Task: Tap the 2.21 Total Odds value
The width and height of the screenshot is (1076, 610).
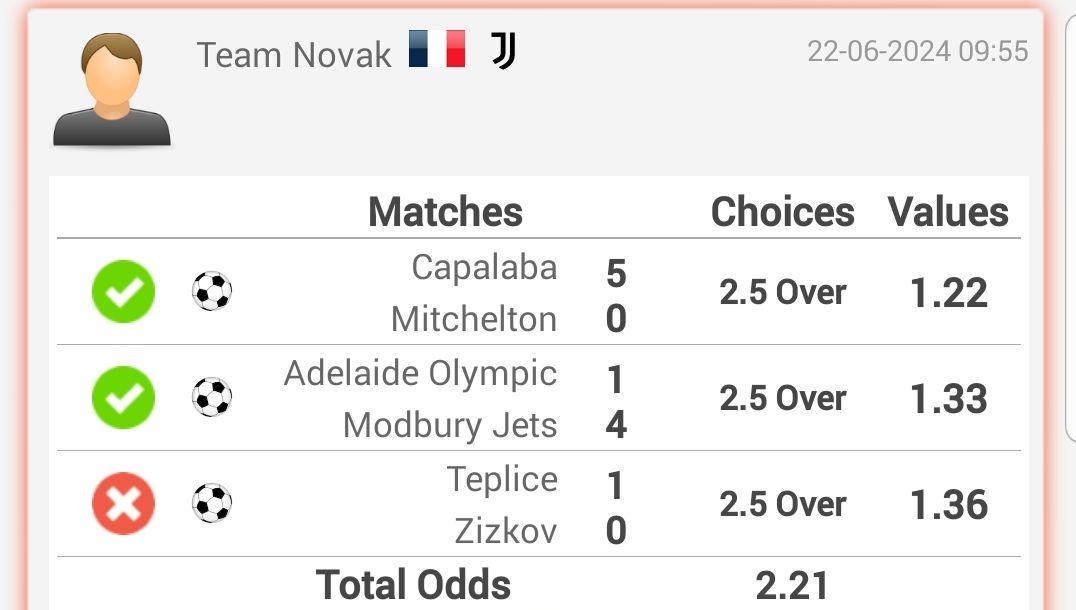Action: (793, 585)
